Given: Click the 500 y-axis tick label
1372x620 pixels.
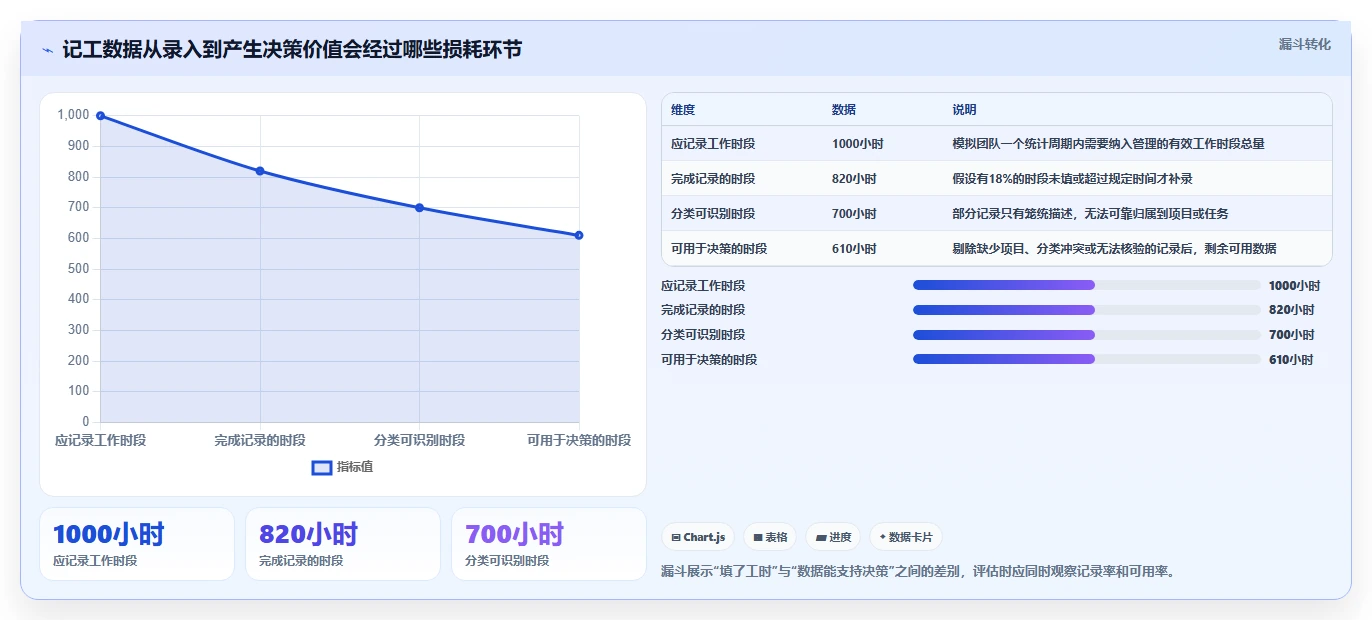Looking at the screenshot, I should click(x=78, y=269).
